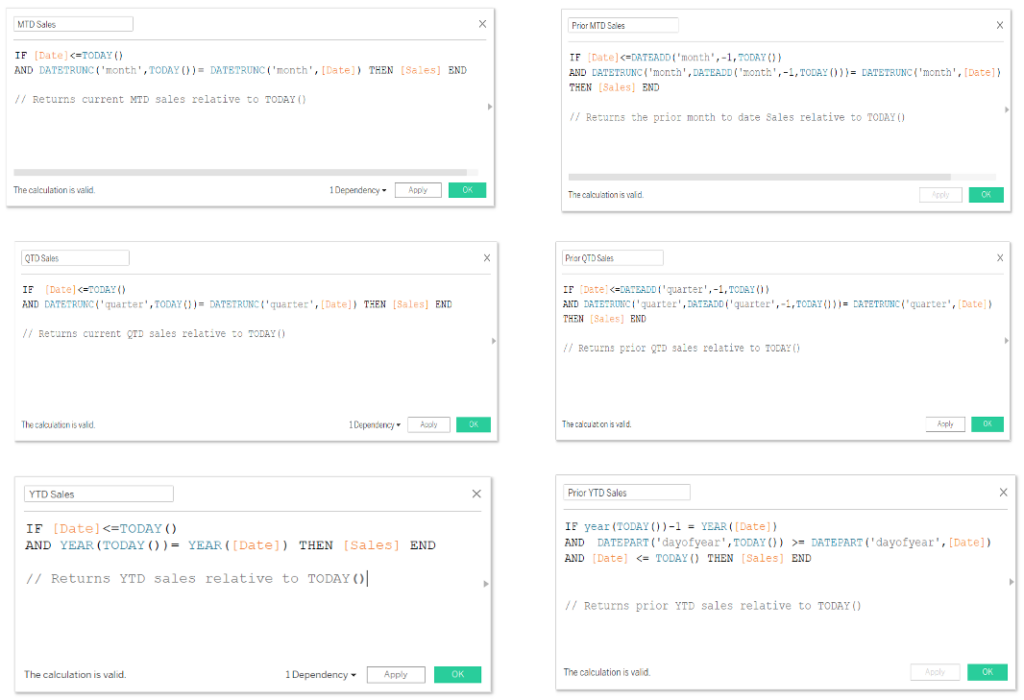The image size is (1024, 700).
Task: Click Apply in the YTD Sales dialog
Action: click(396, 675)
